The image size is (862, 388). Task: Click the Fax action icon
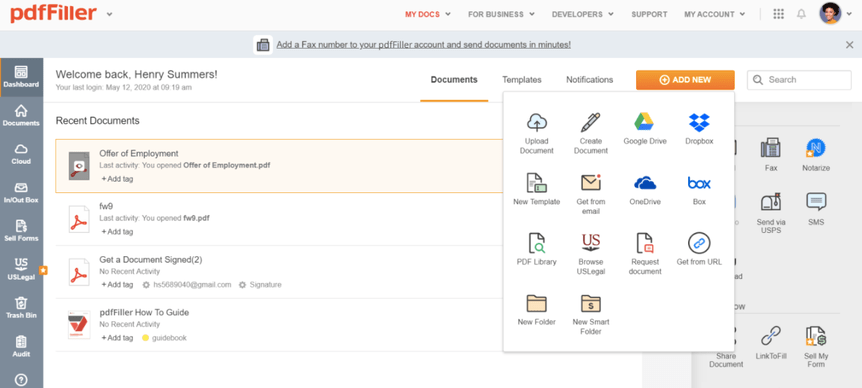tap(771, 154)
